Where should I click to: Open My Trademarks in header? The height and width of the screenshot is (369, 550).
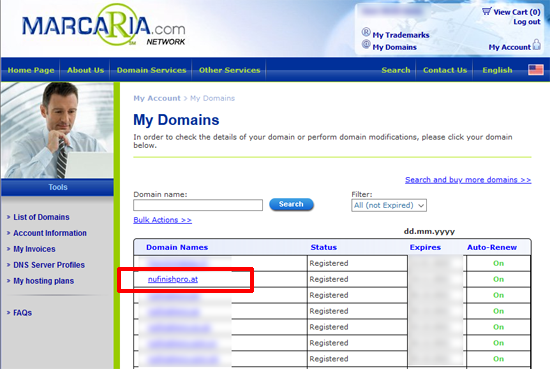401,35
